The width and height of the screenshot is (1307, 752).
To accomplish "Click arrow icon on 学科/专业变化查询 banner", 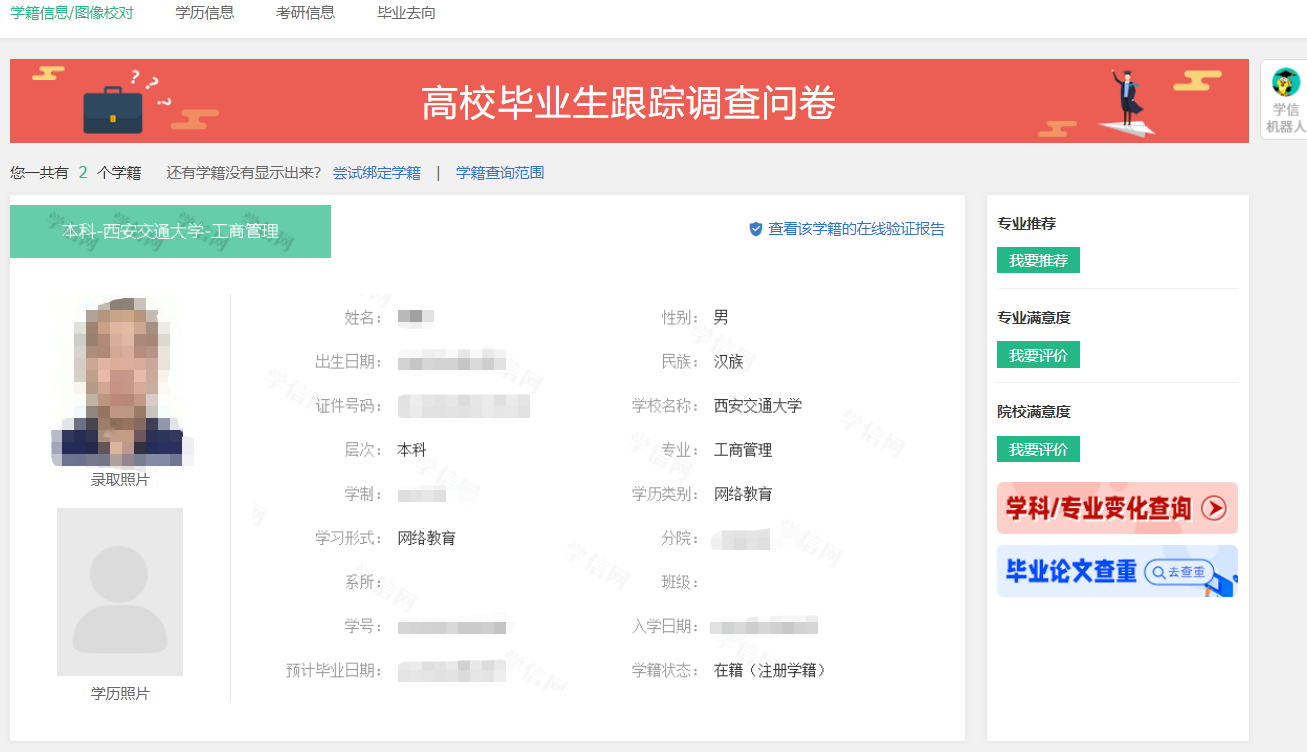I will coord(1213,508).
